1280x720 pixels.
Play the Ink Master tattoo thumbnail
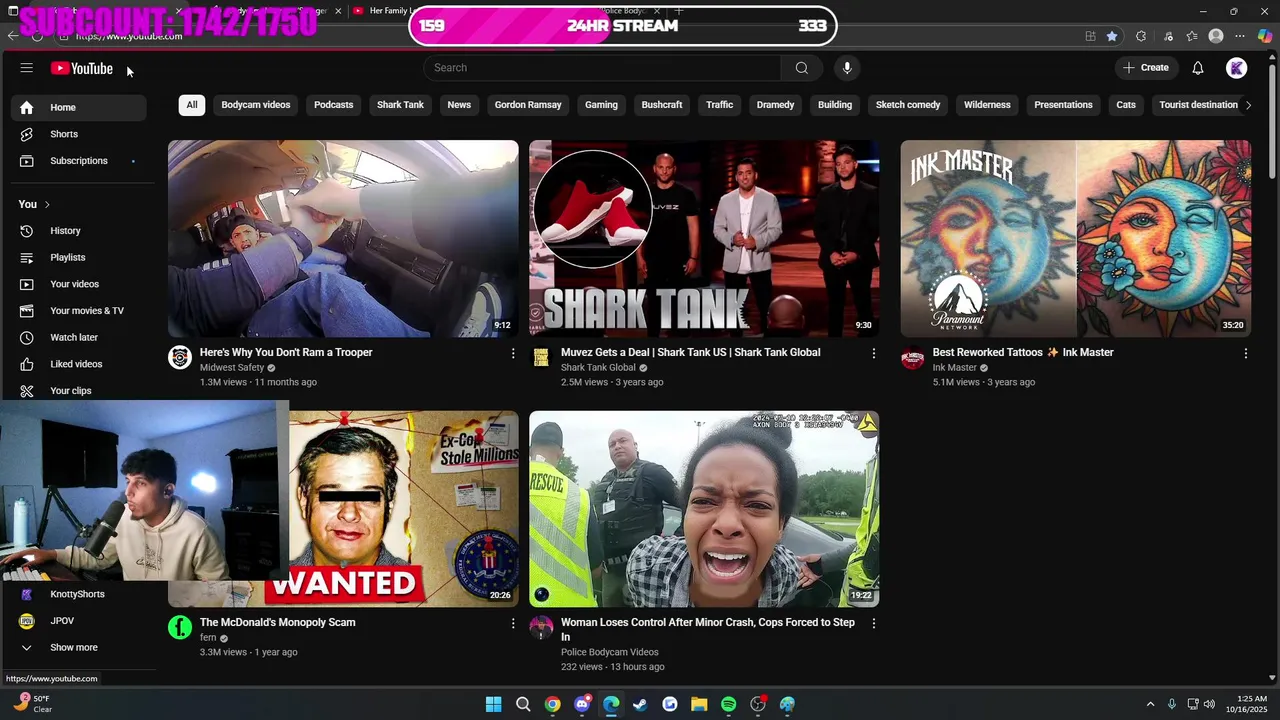(1075, 238)
